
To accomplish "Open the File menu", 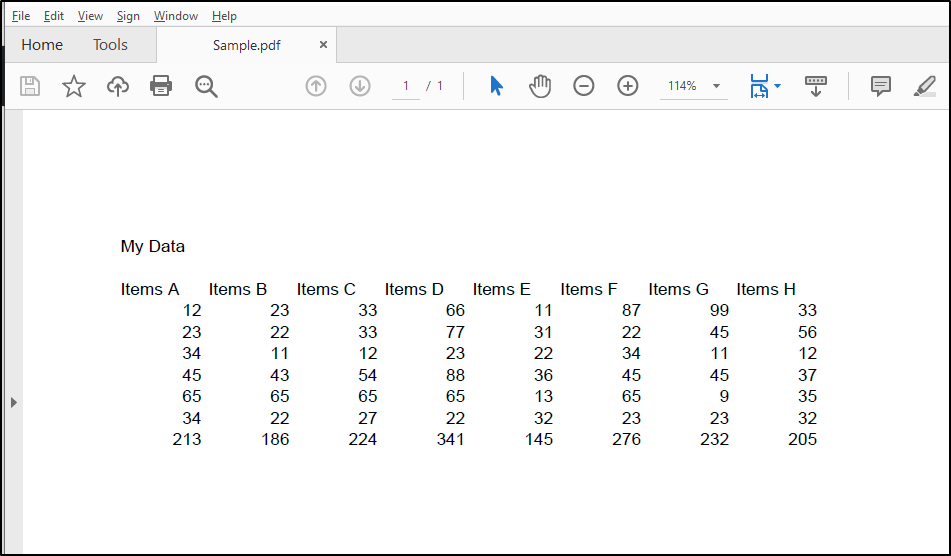I will (x=21, y=16).
